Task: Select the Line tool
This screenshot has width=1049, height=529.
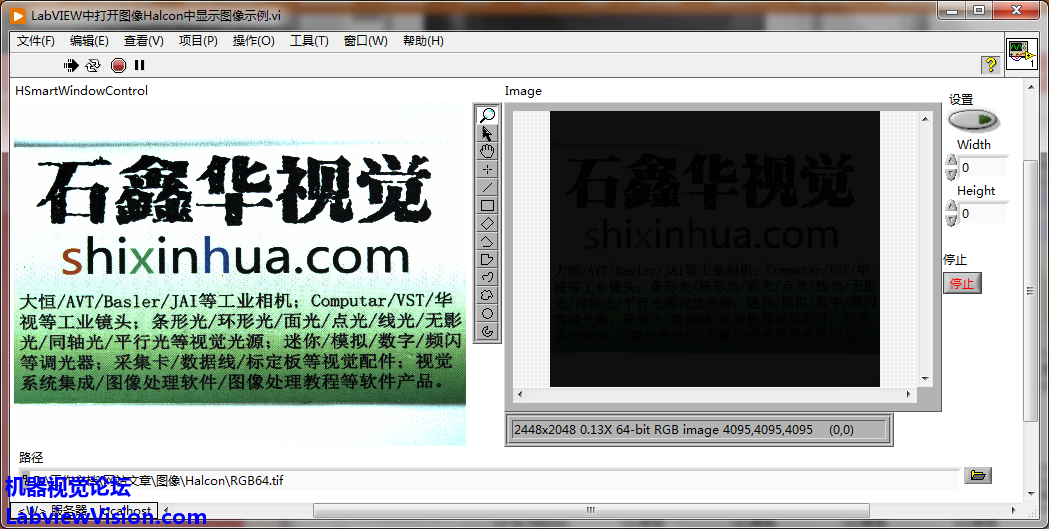Action: coord(487,187)
